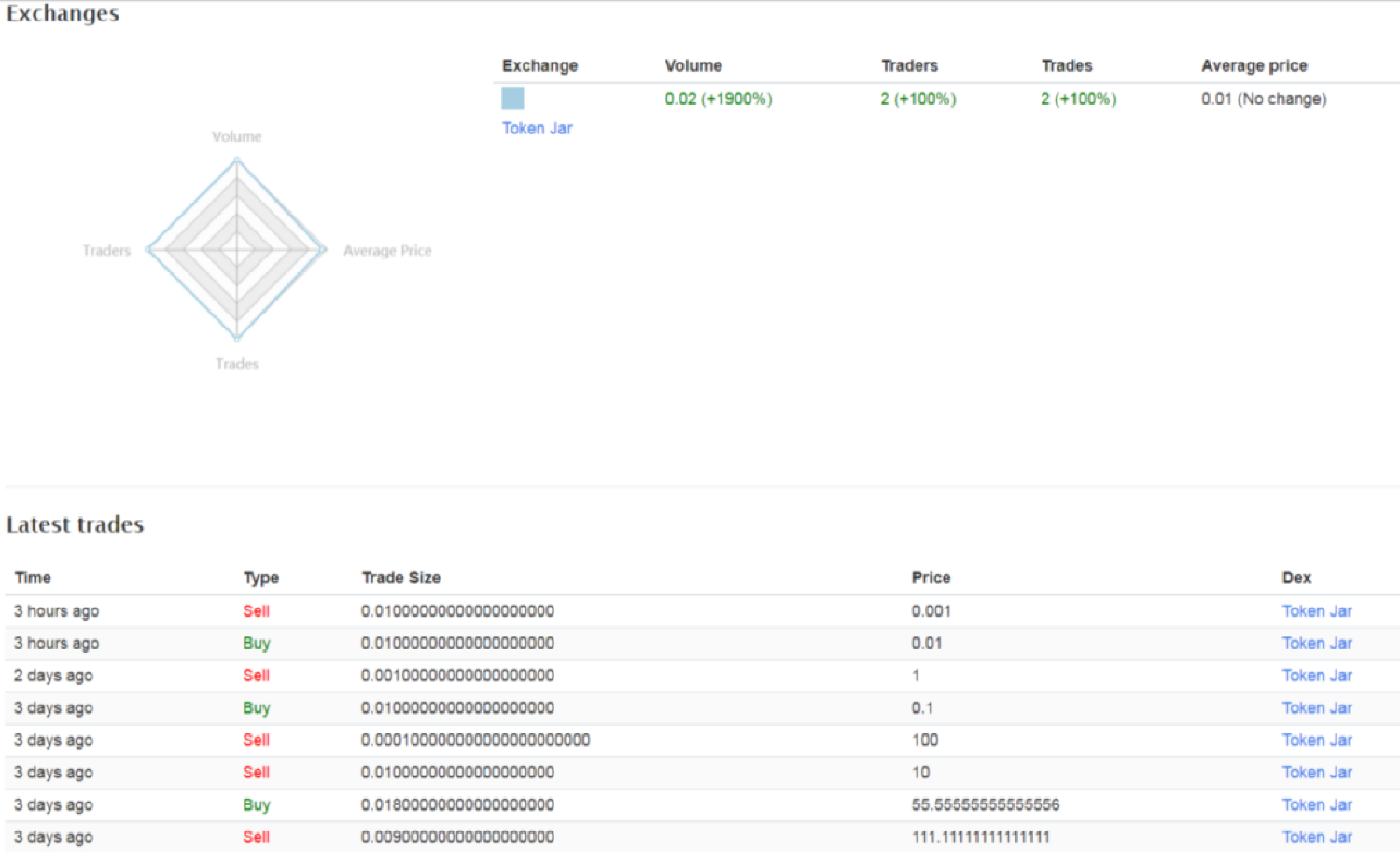The width and height of the screenshot is (1400, 852).
Task: Open Token Jar link for 111.11111111111111 price trade
Action: (x=1316, y=837)
